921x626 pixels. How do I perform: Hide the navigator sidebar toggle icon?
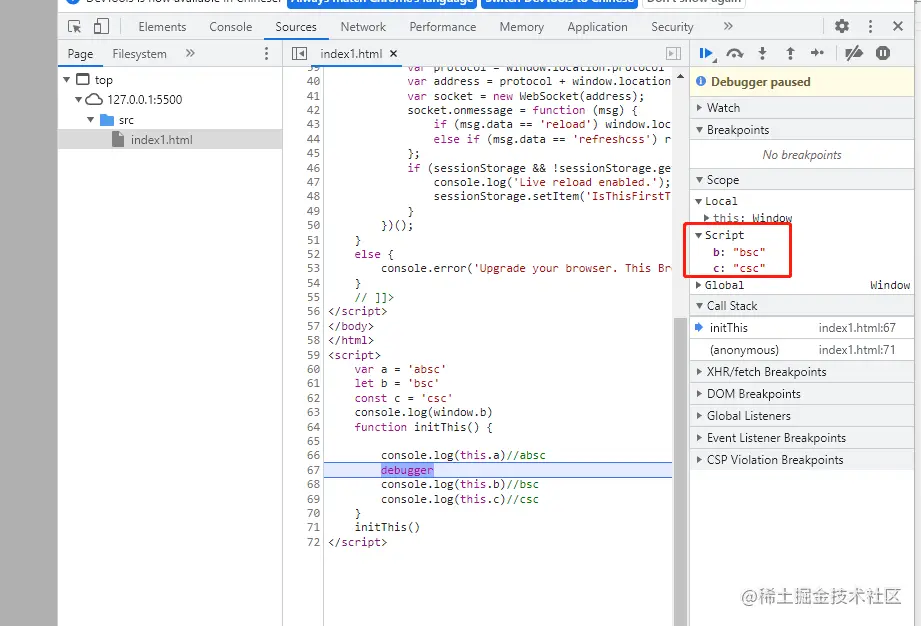[299, 53]
